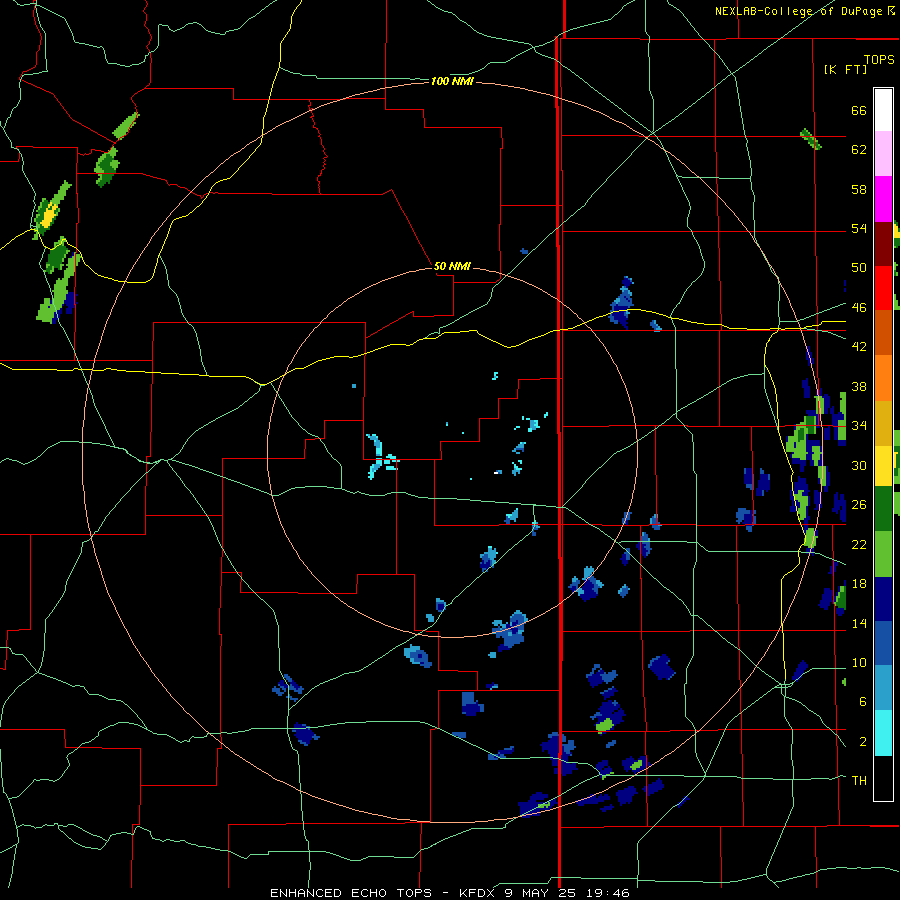Select the dark red legend swatch

883,243
